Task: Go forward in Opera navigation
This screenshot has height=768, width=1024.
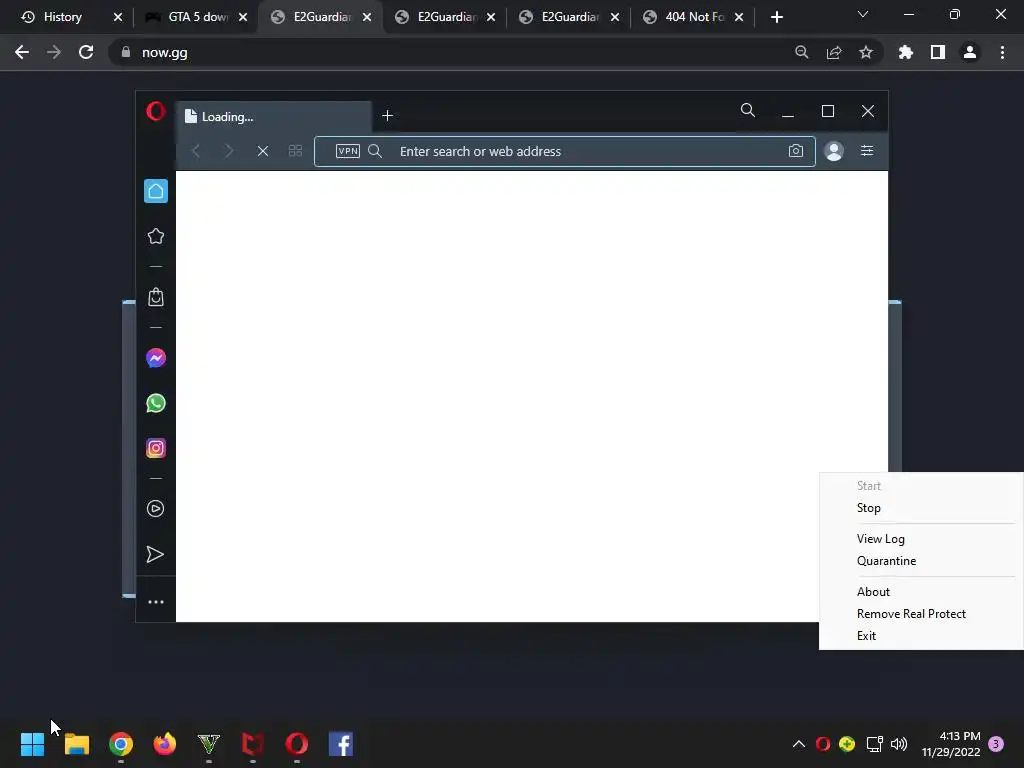Action: coord(229,151)
